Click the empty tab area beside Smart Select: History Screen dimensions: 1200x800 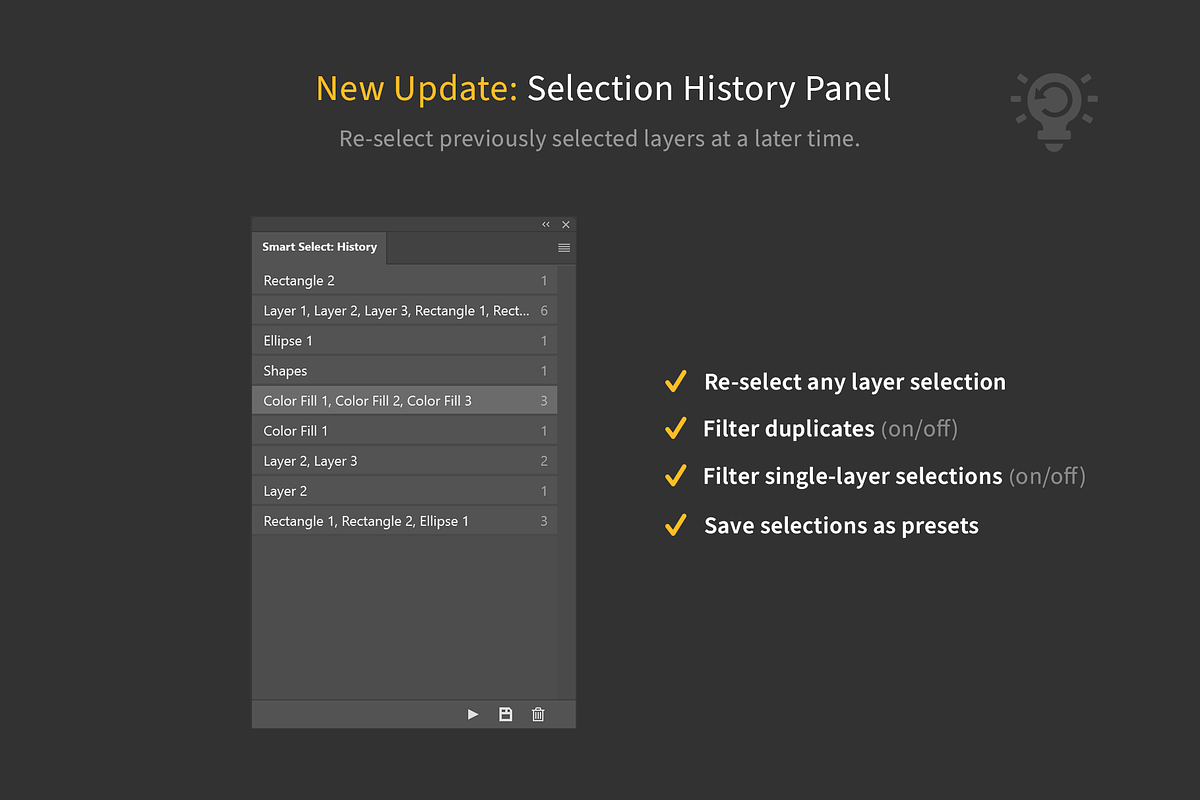pyautogui.click(x=470, y=247)
